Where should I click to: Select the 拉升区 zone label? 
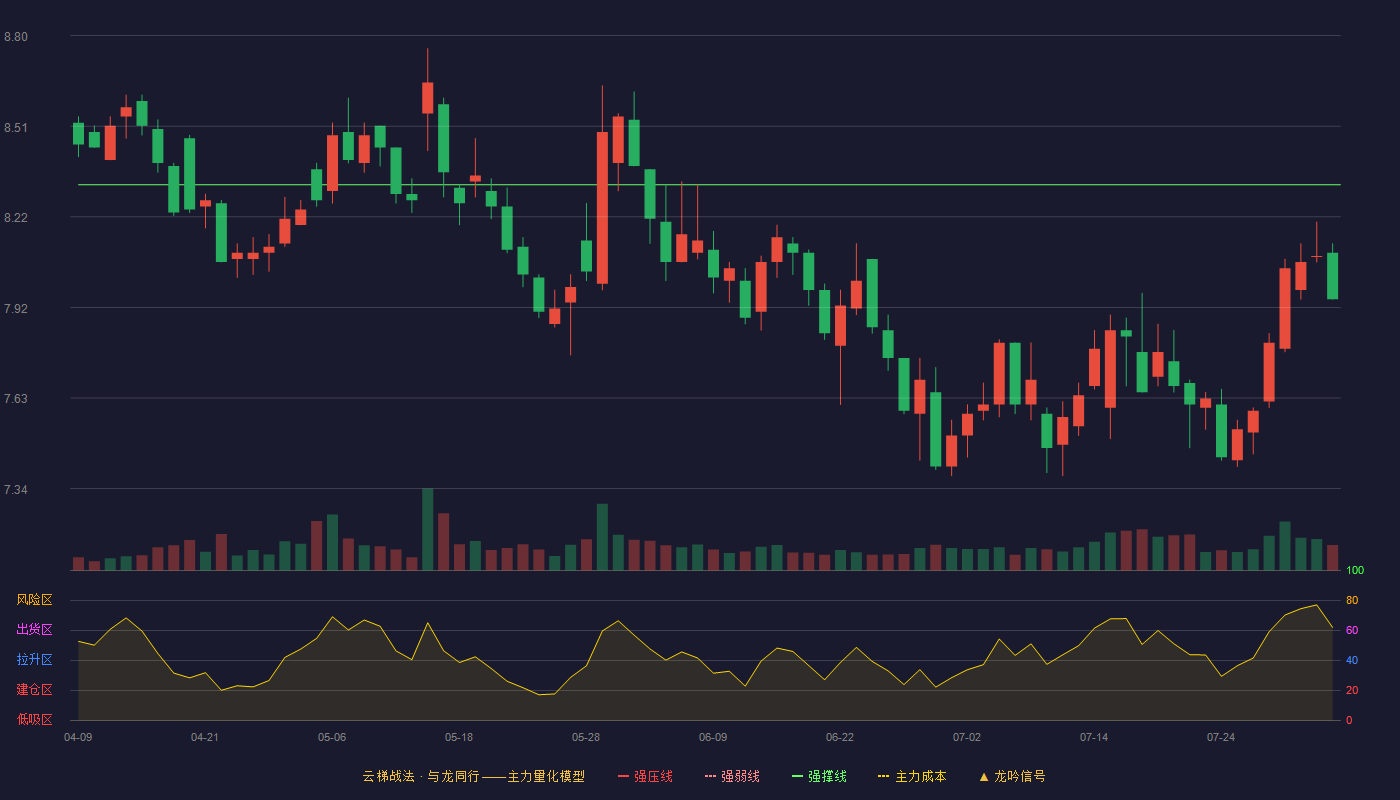tap(34, 660)
